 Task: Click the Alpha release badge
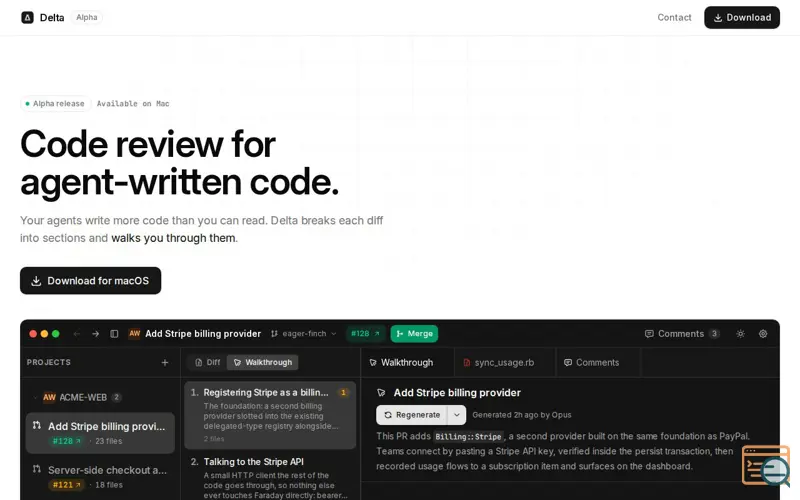(x=55, y=104)
